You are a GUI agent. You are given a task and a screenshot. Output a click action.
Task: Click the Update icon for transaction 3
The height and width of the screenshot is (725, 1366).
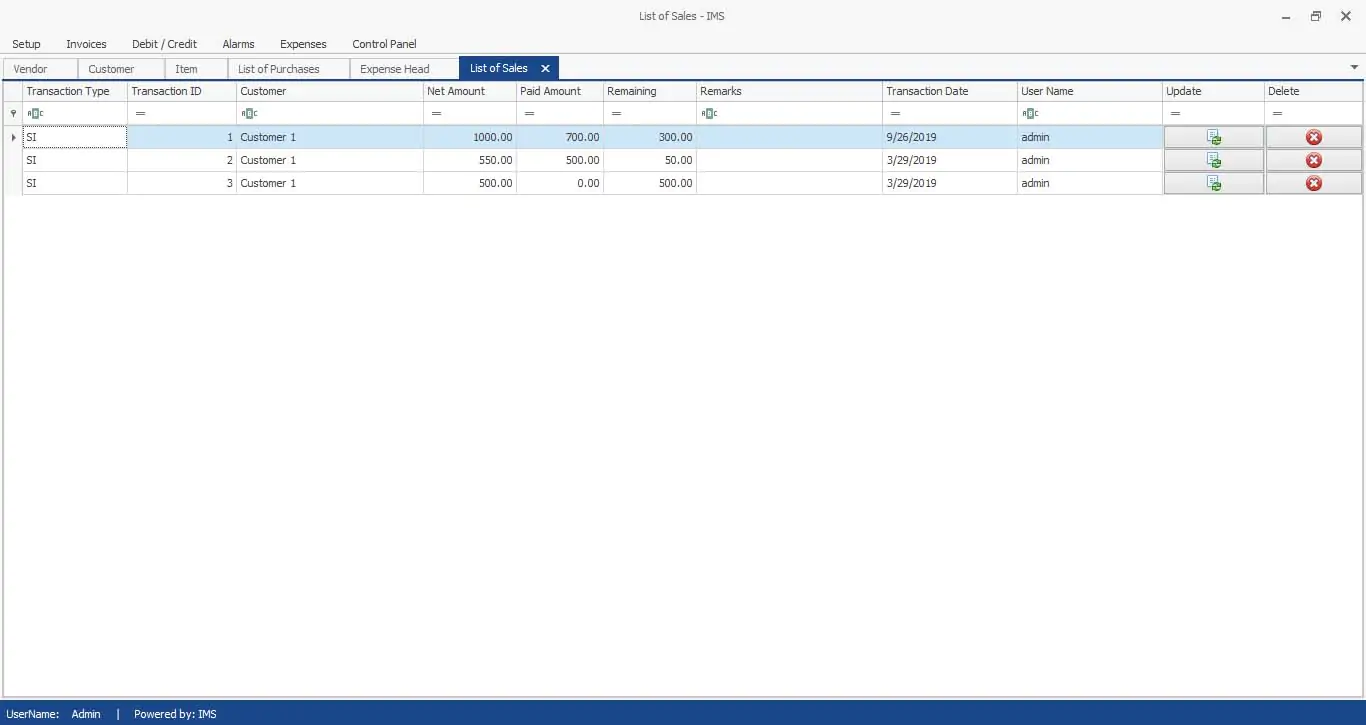click(1213, 183)
